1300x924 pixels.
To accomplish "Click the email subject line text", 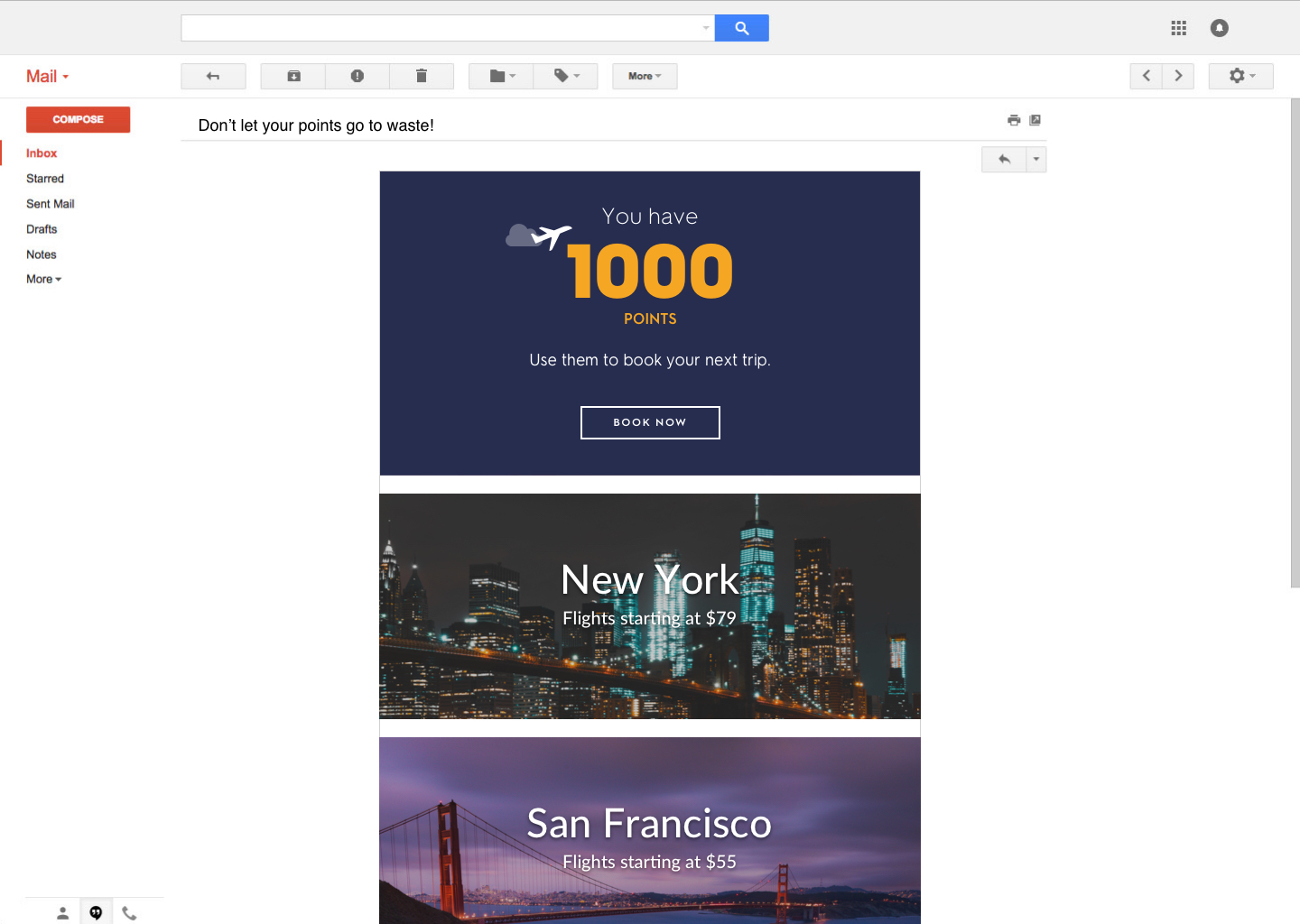I will pos(316,125).
